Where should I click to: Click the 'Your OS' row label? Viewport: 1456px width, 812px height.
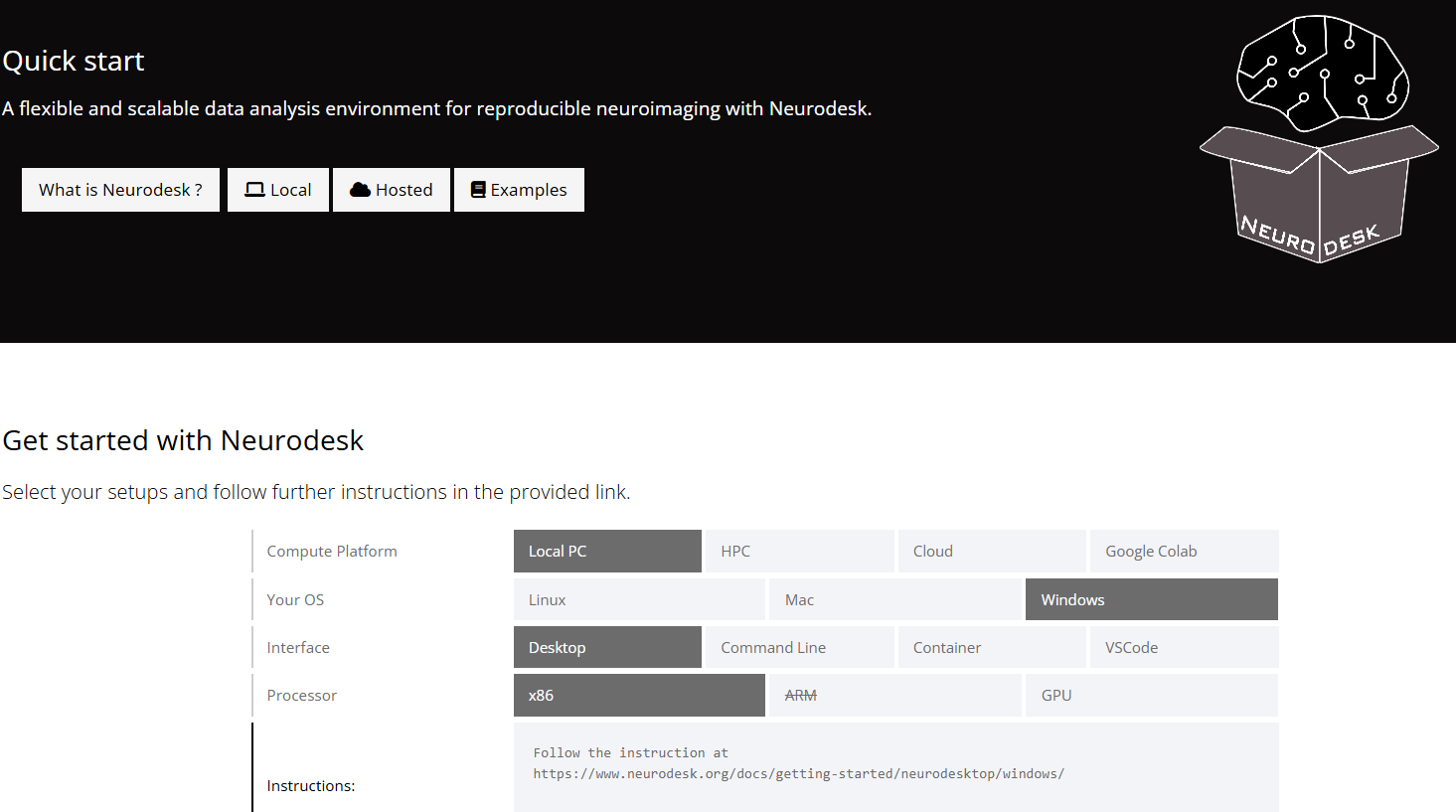295,599
